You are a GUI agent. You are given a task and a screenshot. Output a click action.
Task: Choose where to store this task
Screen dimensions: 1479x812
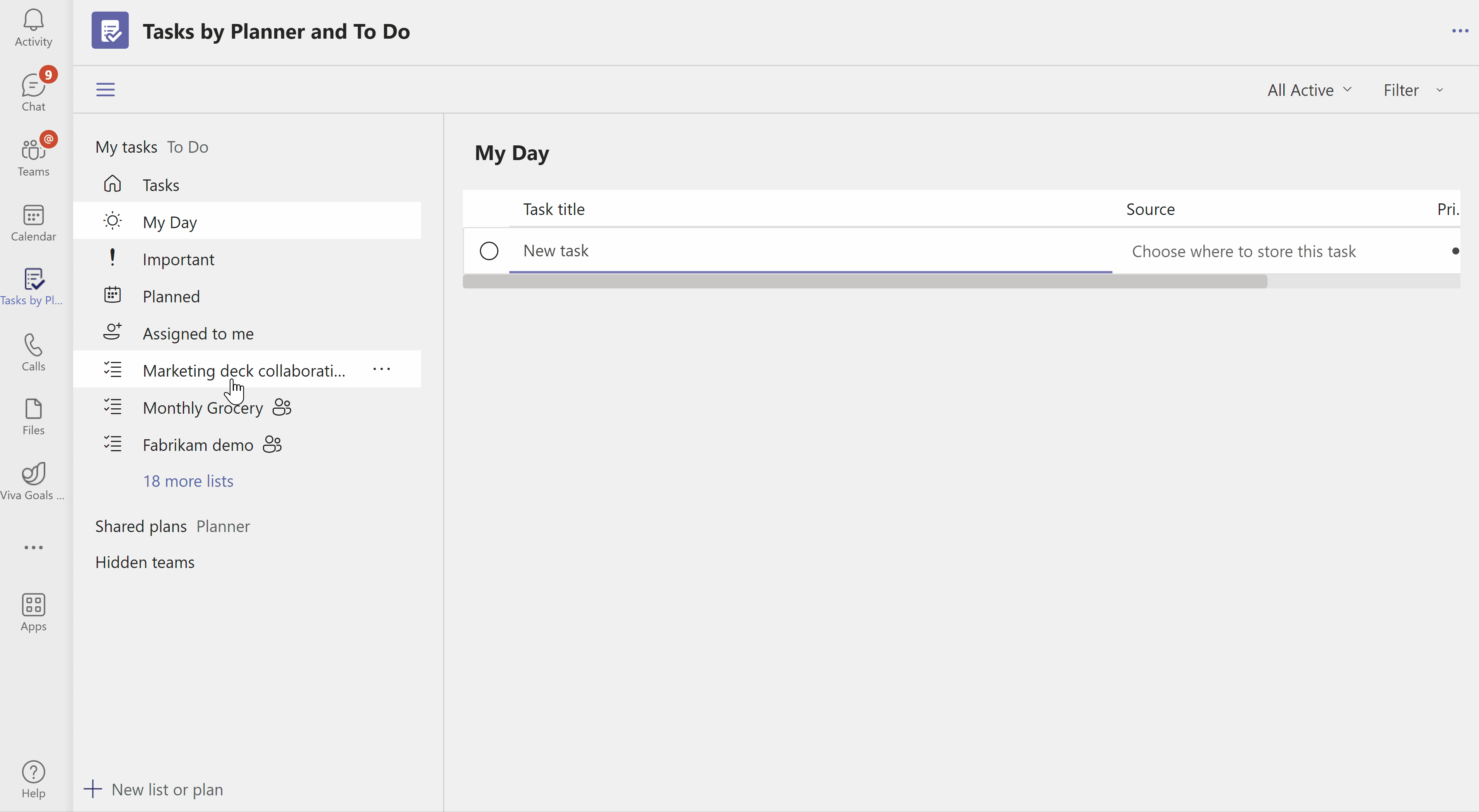1243,251
